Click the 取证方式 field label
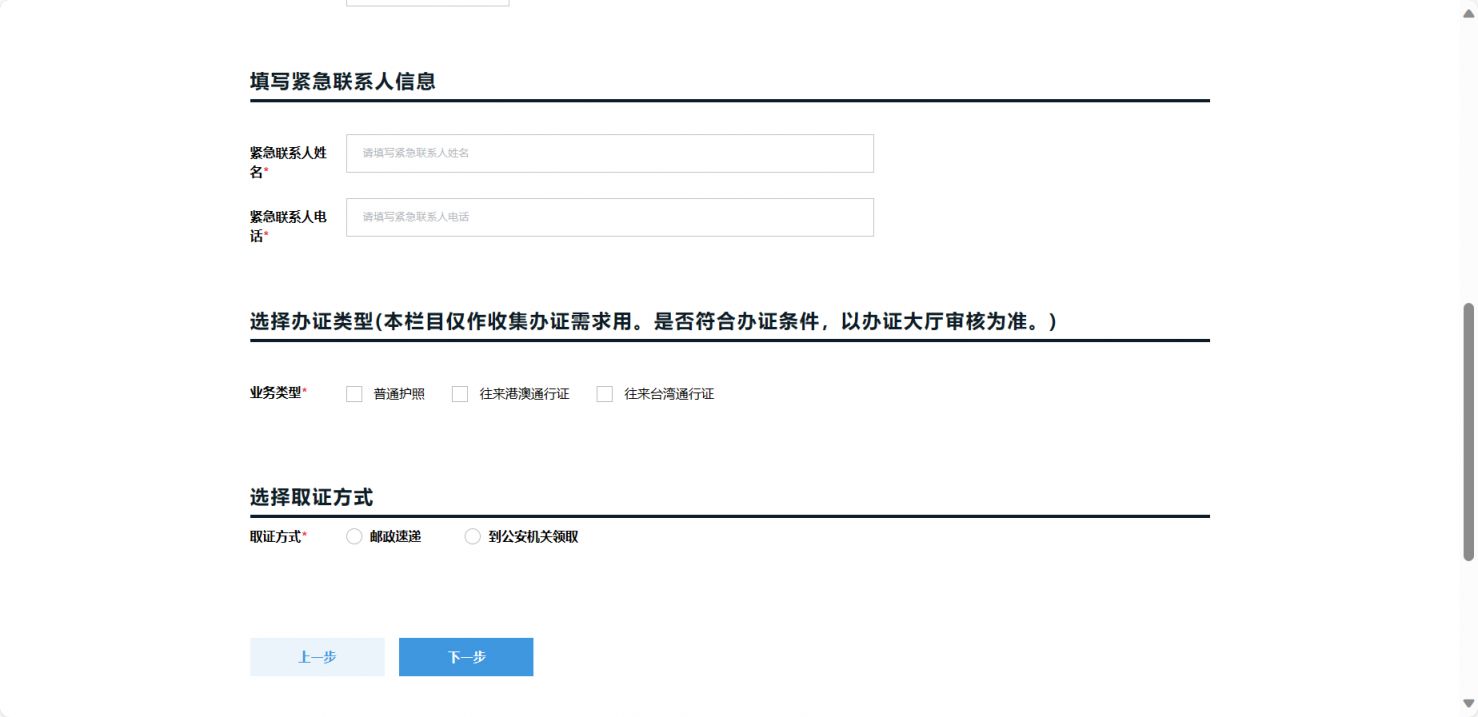Screen dimensions: 1478x717 (276, 536)
